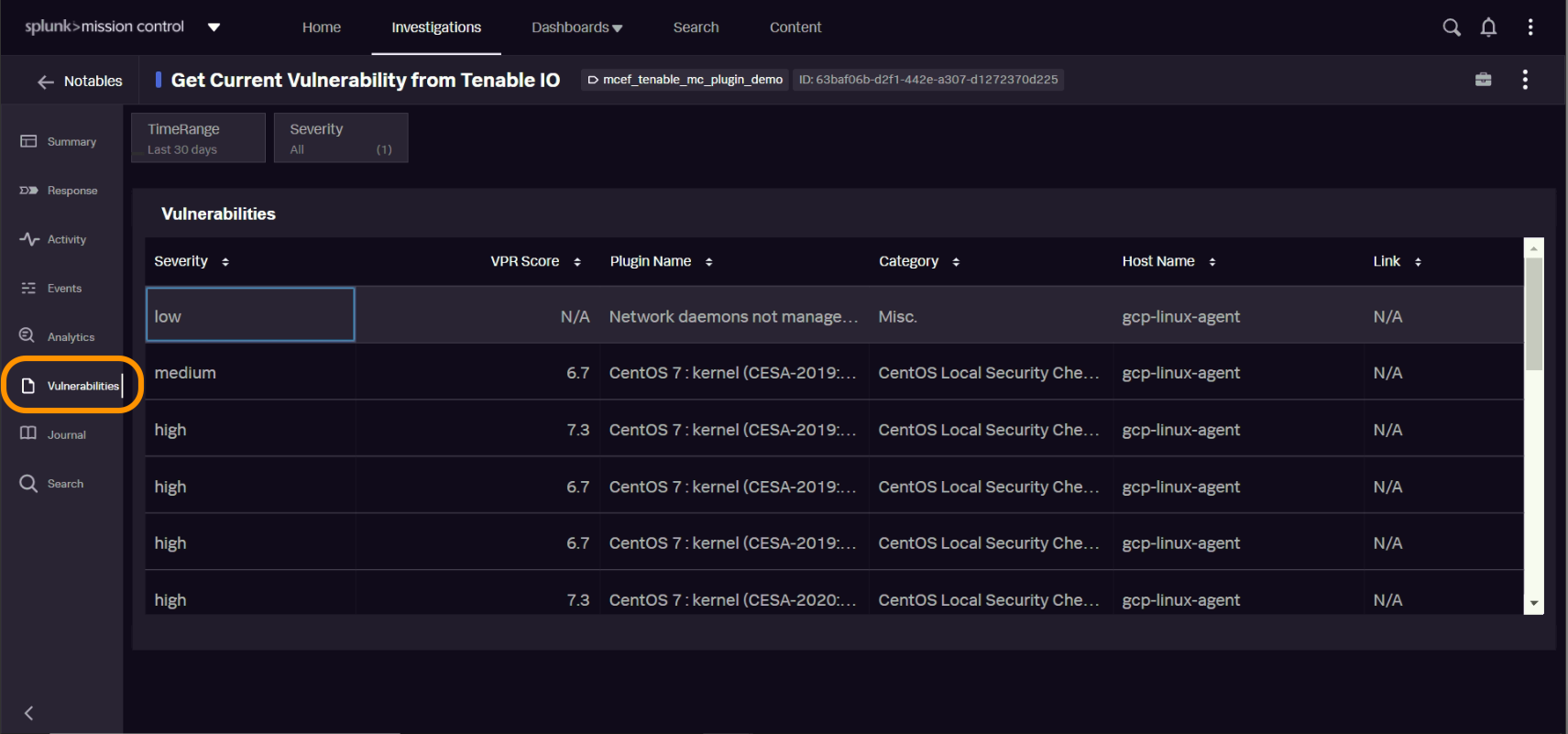Switch to Response sidebar section

72,191
